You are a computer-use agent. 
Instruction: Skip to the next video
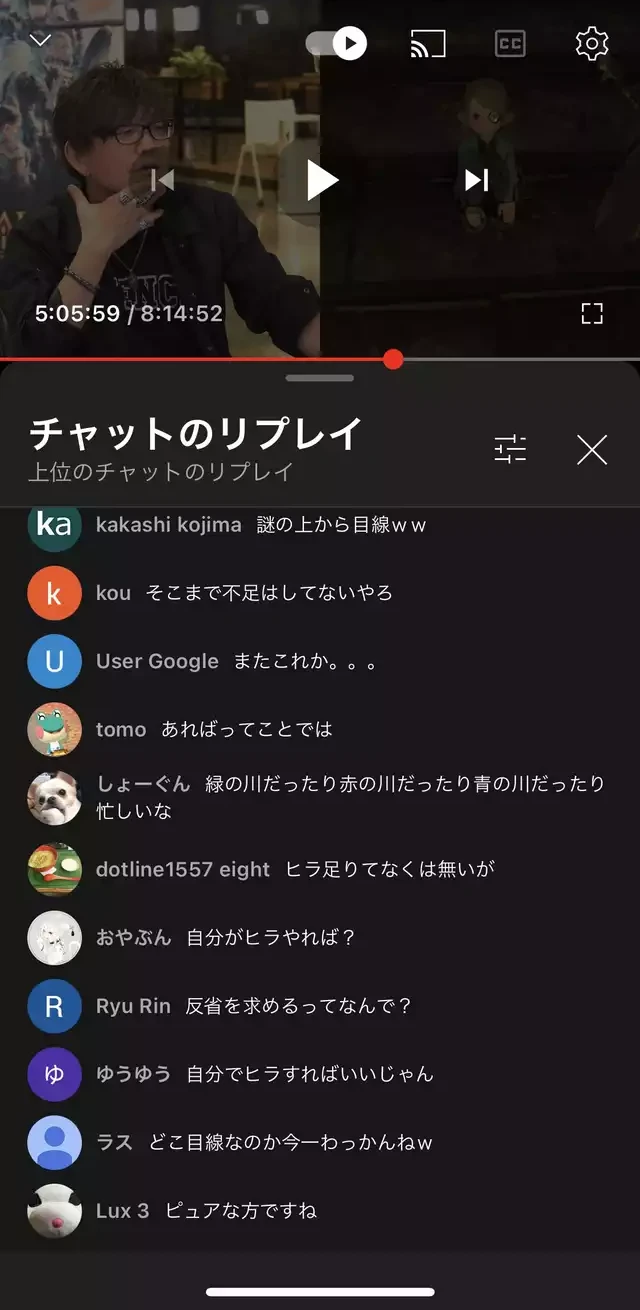[477, 180]
